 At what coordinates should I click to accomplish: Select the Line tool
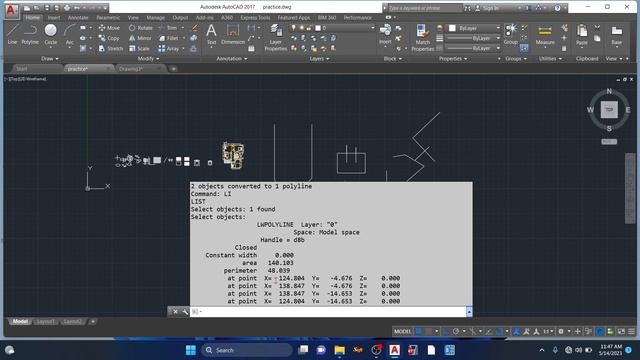coord(12,34)
